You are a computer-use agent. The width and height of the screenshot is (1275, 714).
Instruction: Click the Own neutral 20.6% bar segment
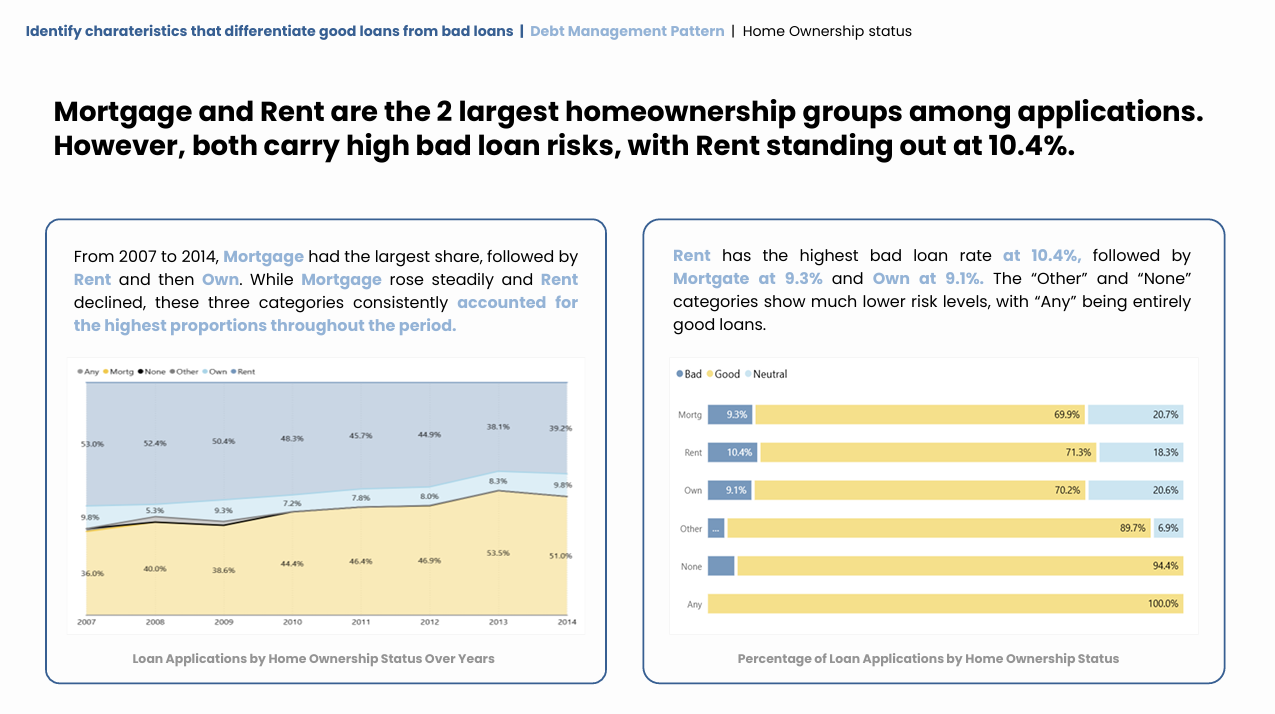(1135, 490)
